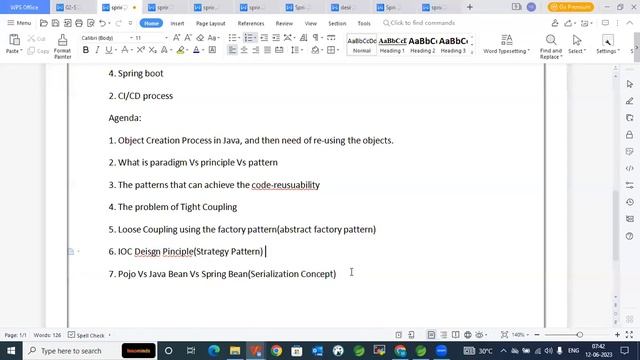Screen dimensions: 640x360
Task: Switch to the Insert tab
Action: [177, 23]
